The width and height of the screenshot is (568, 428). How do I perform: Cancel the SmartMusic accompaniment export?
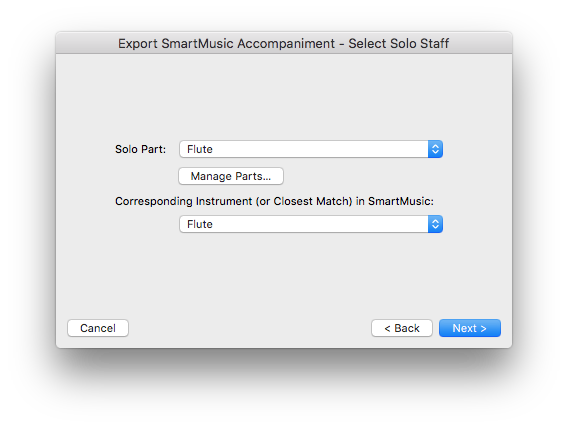click(98, 328)
